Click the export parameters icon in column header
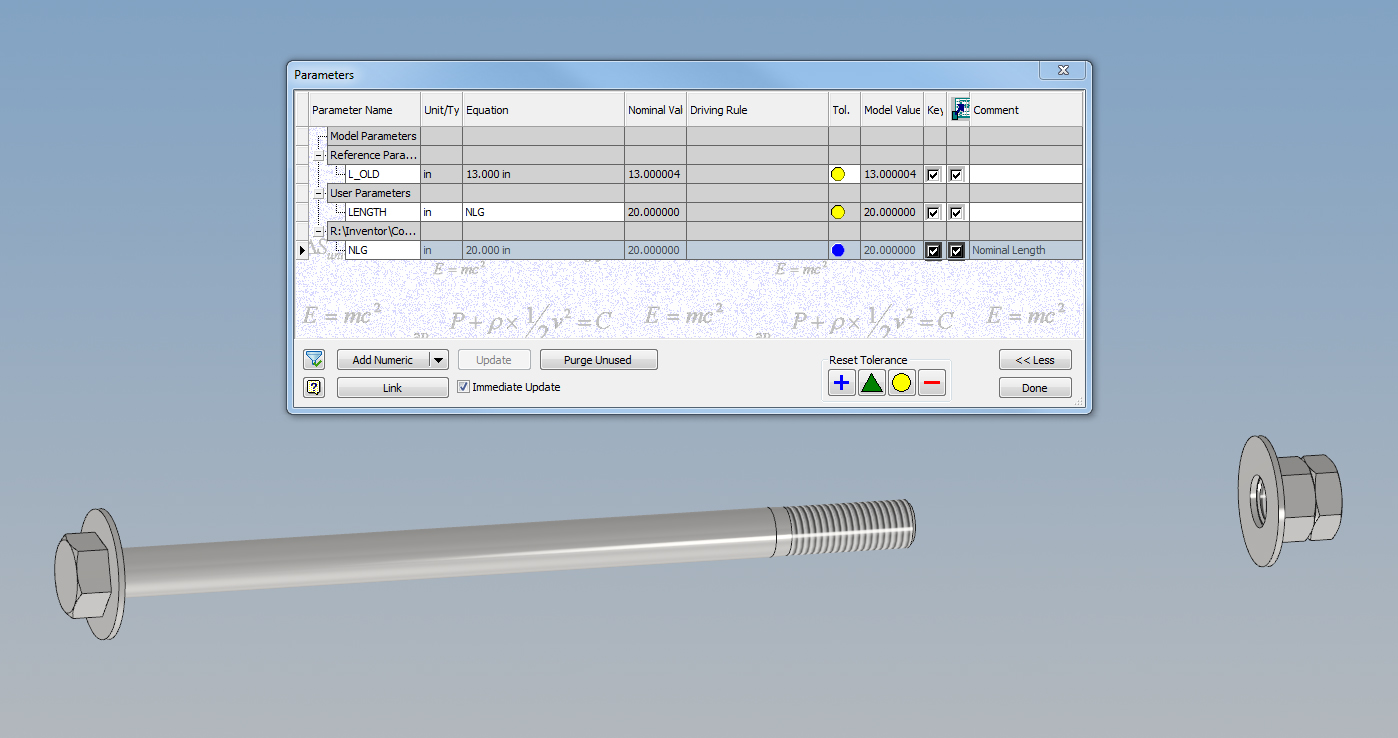 (959, 108)
